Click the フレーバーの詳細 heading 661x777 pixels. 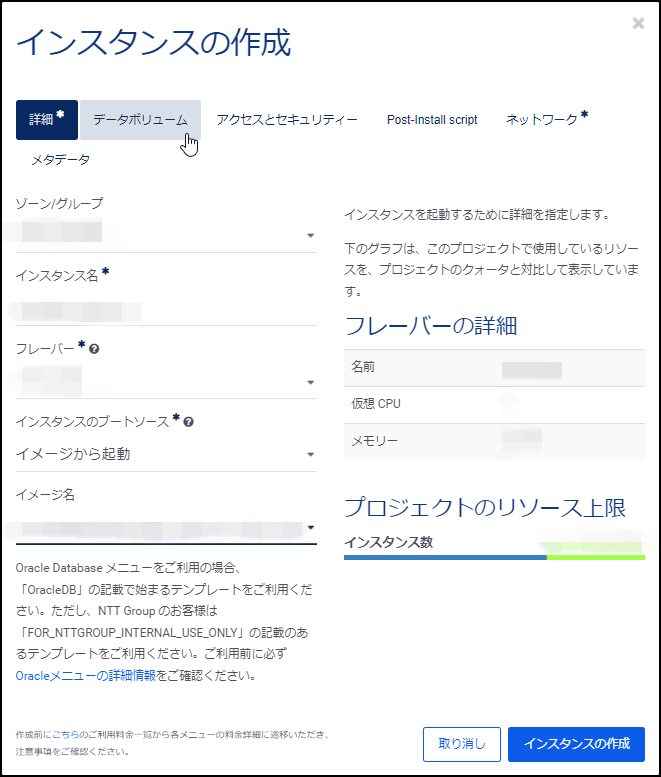[x=431, y=326]
